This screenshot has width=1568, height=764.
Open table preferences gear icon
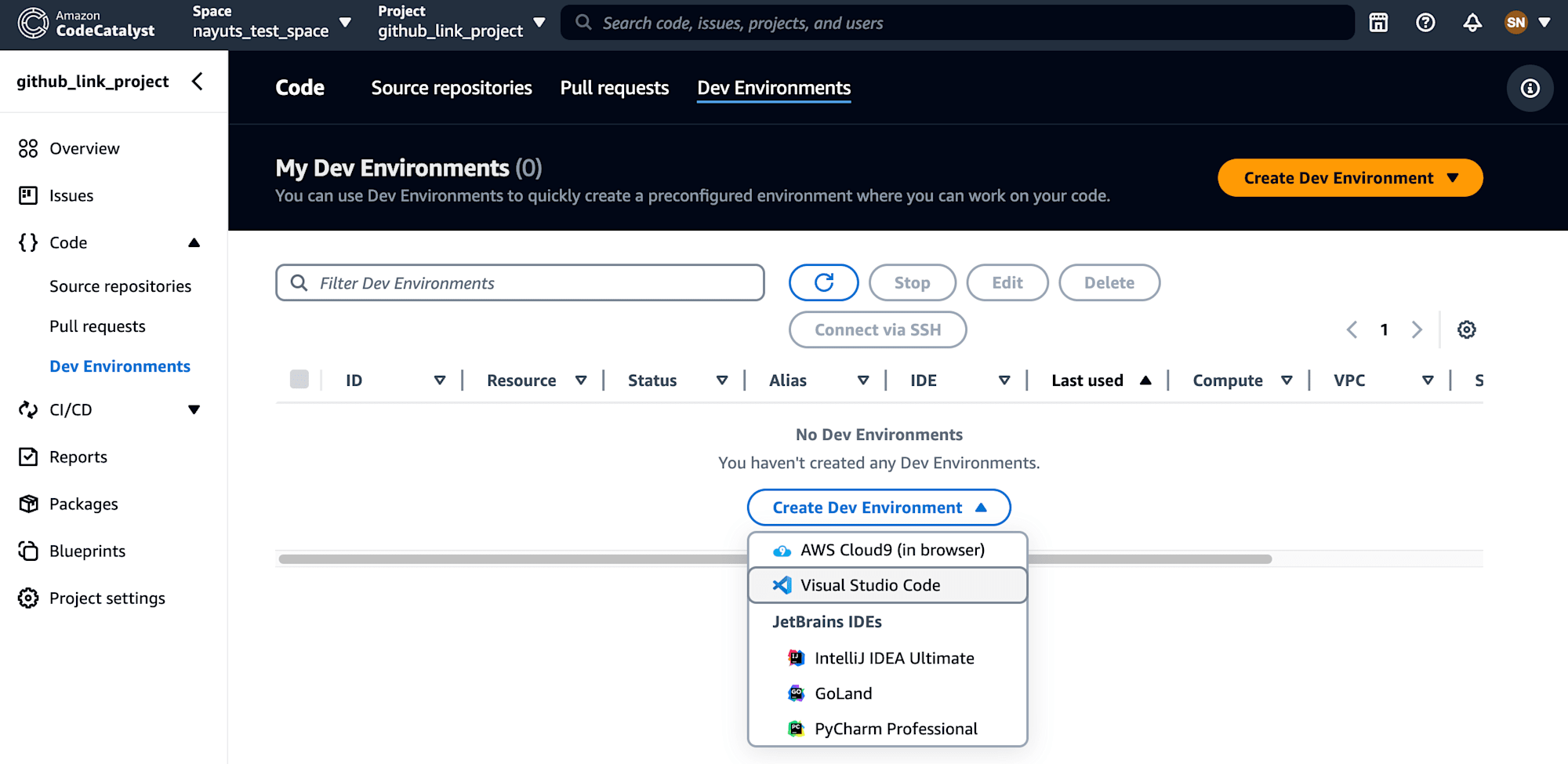(1466, 329)
